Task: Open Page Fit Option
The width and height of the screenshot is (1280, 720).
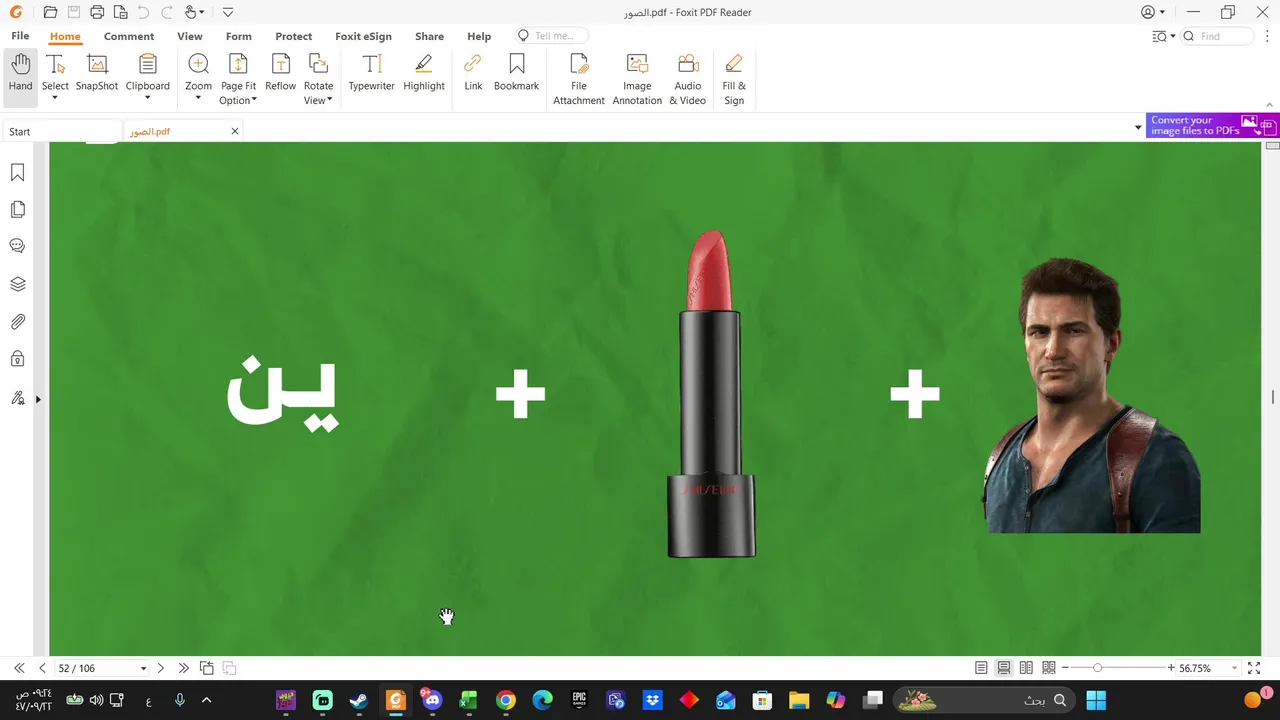Action: pos(238,79)
